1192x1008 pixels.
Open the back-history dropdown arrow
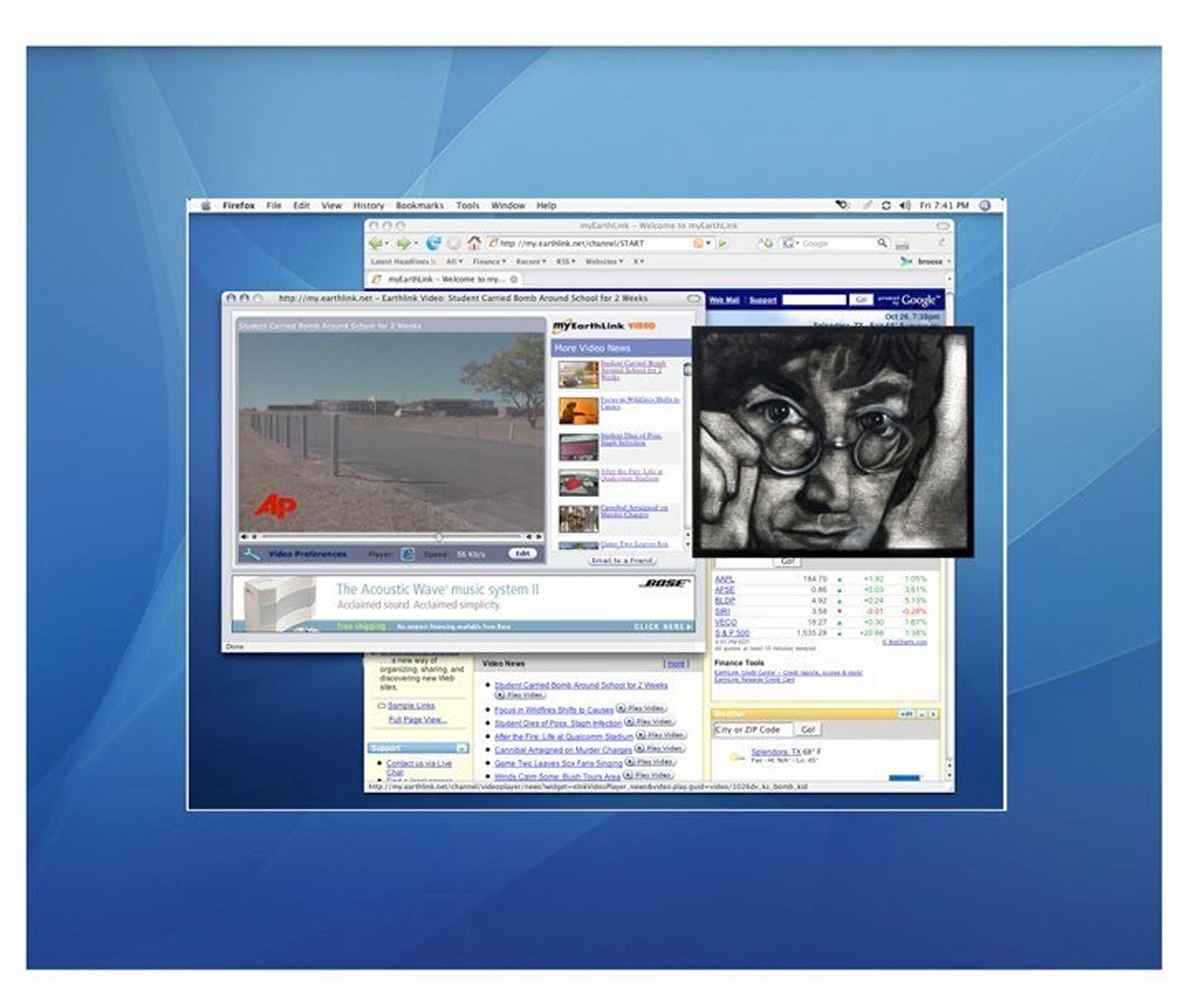pos(386,244)
